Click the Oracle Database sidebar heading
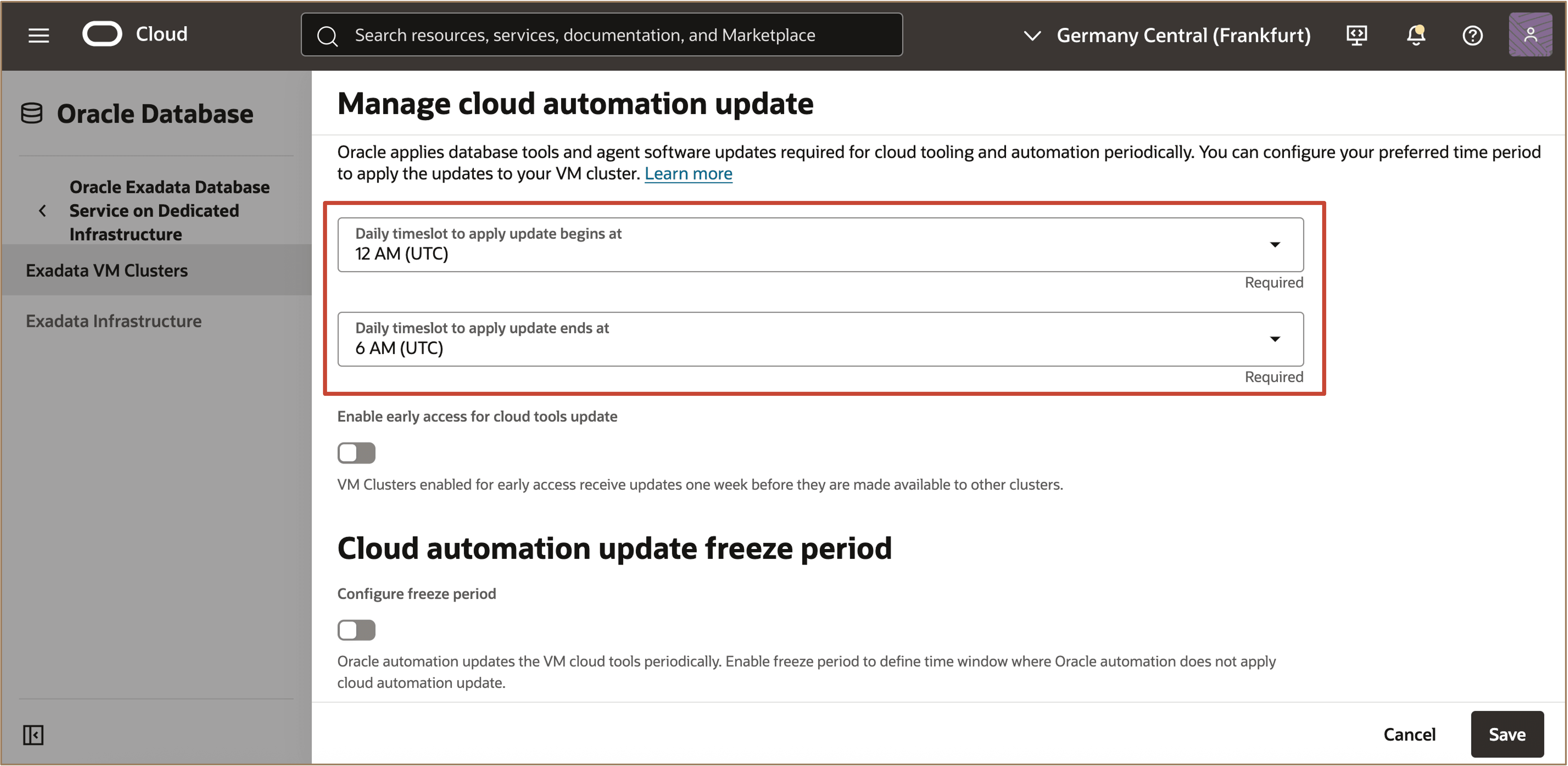The width and height of the screenshot is (1568, 766). click(155, 114)
